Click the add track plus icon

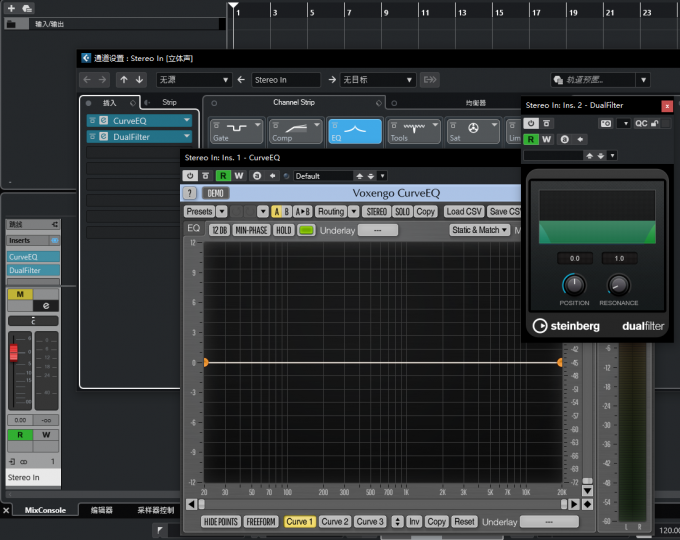coord(11,8)
